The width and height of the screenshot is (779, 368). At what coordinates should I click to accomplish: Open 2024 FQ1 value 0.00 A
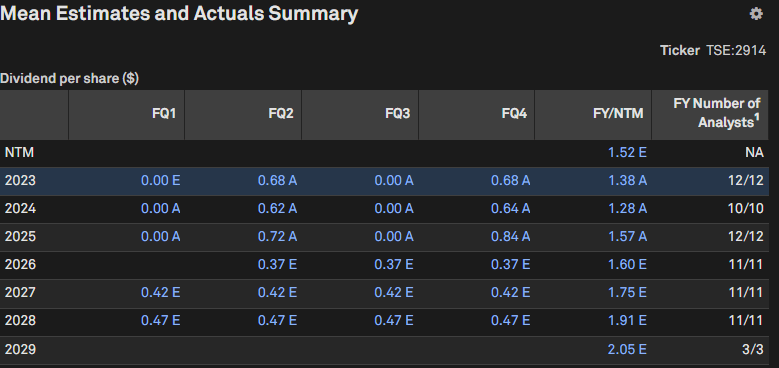[160, 209]
